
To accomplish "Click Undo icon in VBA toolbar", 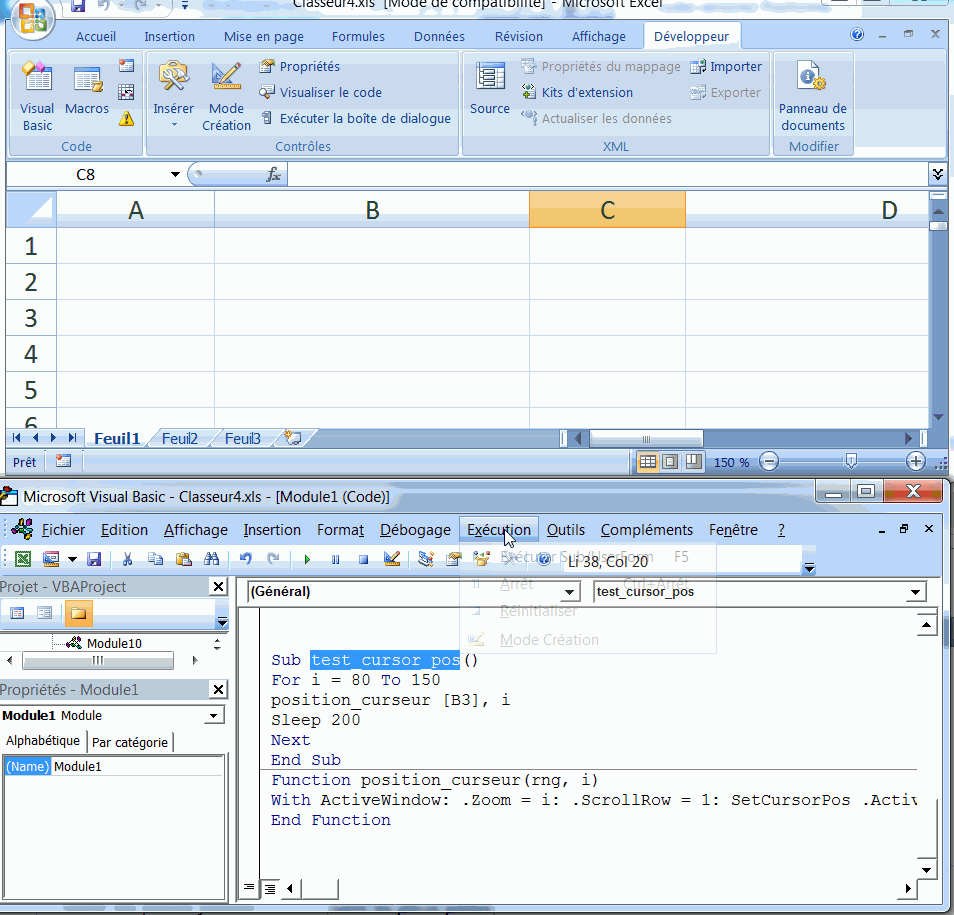I will (245, 558).
